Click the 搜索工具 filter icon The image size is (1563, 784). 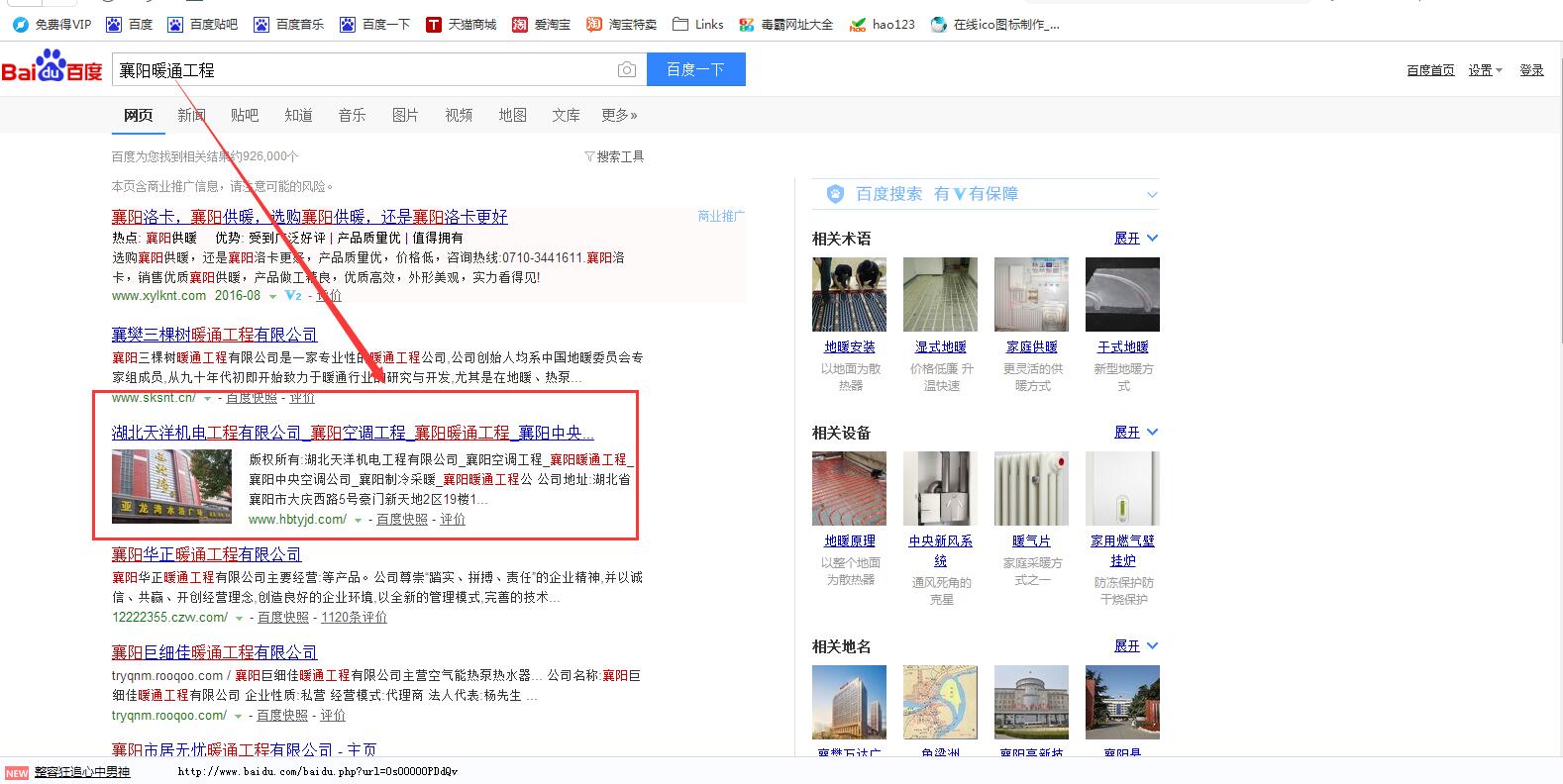click(x=589, y=156)
